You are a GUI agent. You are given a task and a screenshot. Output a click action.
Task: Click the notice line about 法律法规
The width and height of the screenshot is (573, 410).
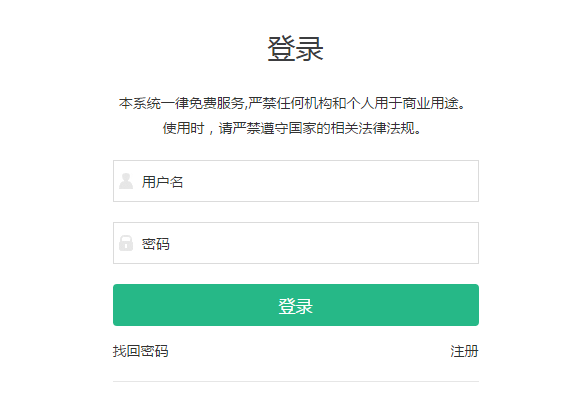coord(292,128)
